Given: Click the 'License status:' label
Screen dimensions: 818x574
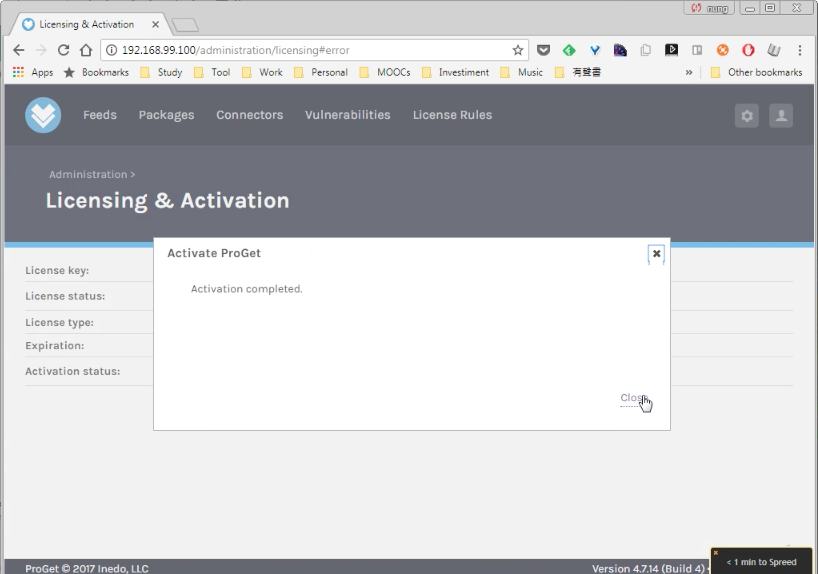Looking at the screenshot, I should pos(65,296).
